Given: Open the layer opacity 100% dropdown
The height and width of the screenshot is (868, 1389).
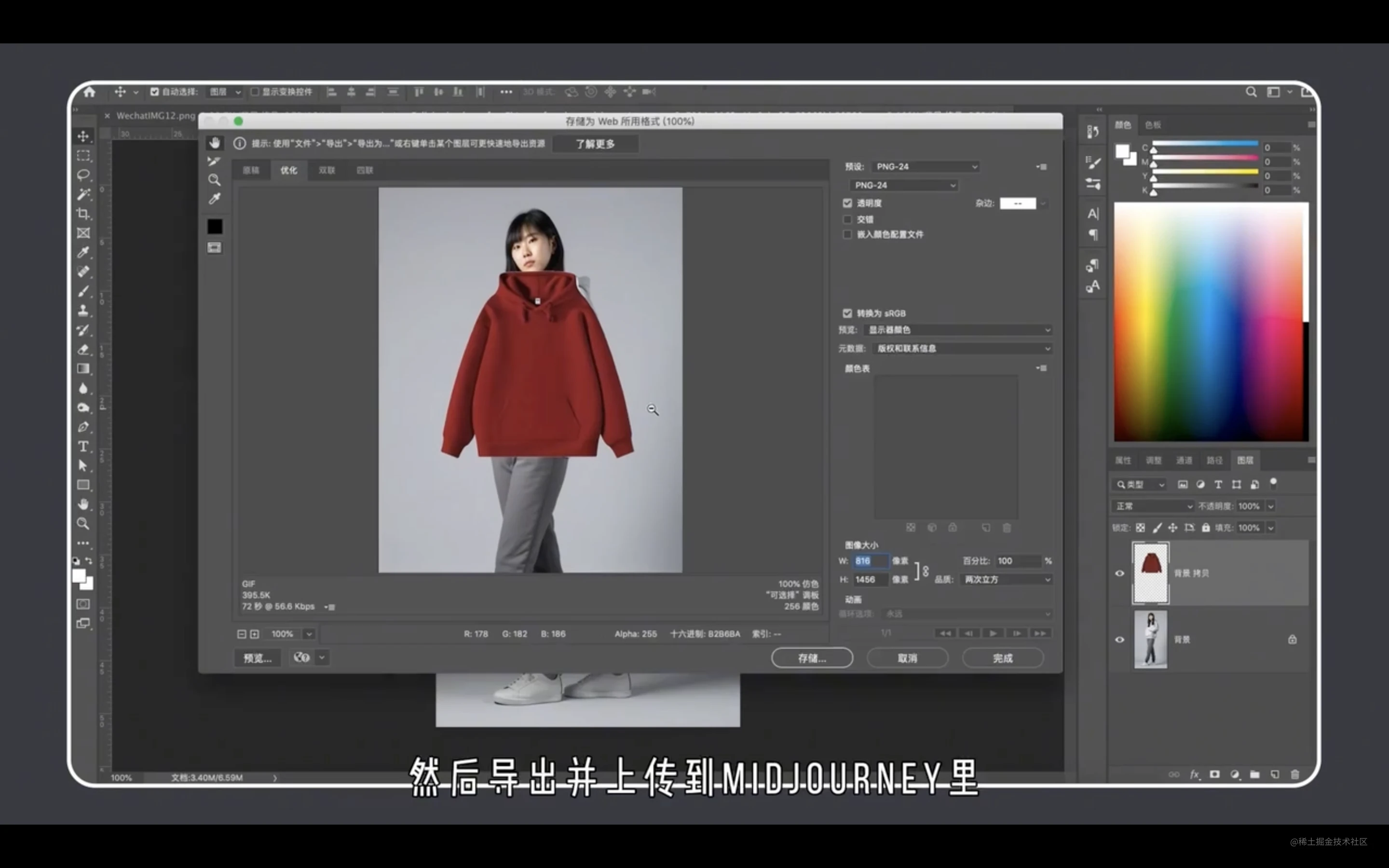Looking at the screenshot, I should pyautogui.click(x=1271, y=506).
